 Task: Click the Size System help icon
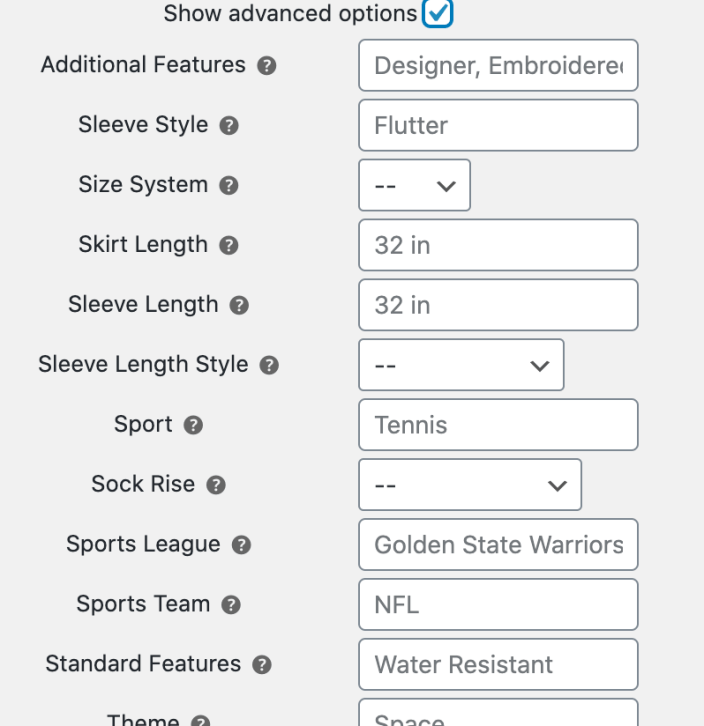(x=229, y=186)
